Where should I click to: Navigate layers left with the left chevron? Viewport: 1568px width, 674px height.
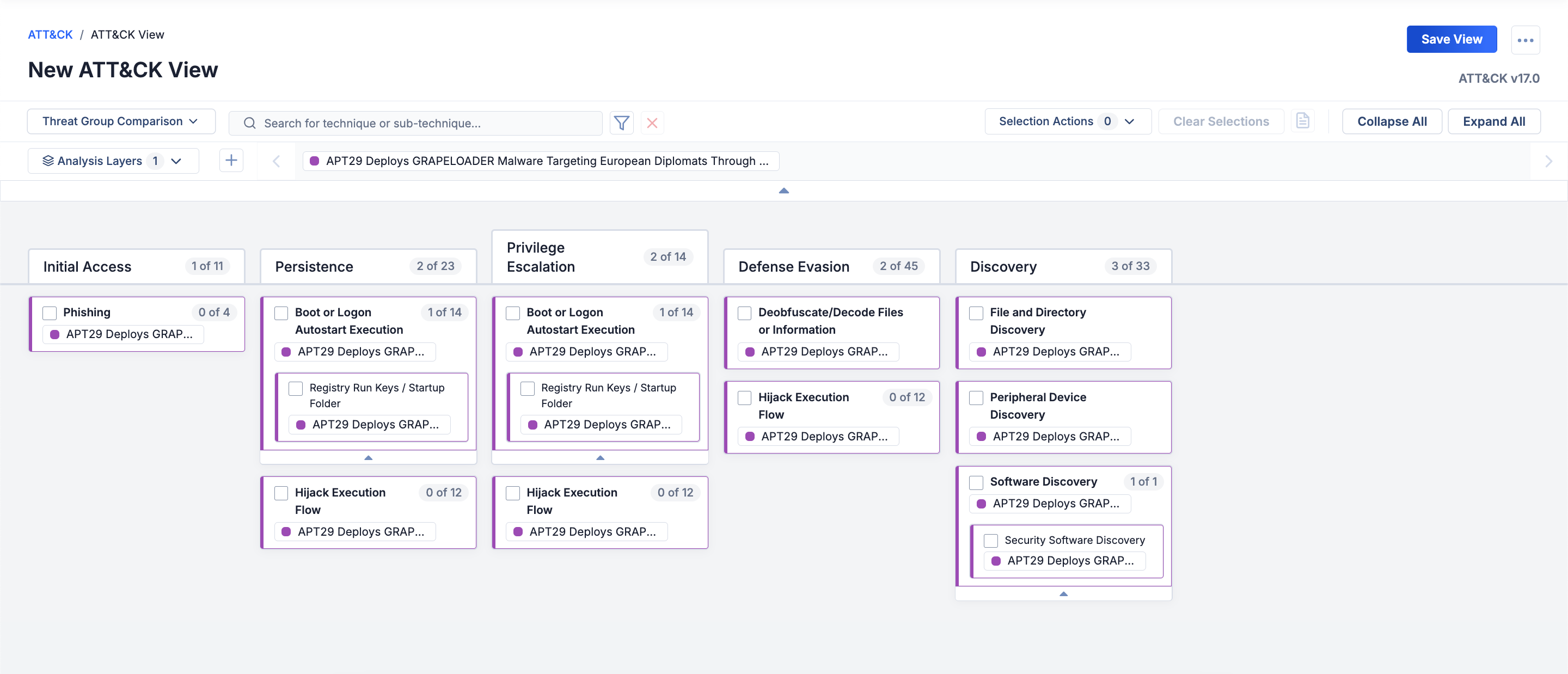coord(277,161)
